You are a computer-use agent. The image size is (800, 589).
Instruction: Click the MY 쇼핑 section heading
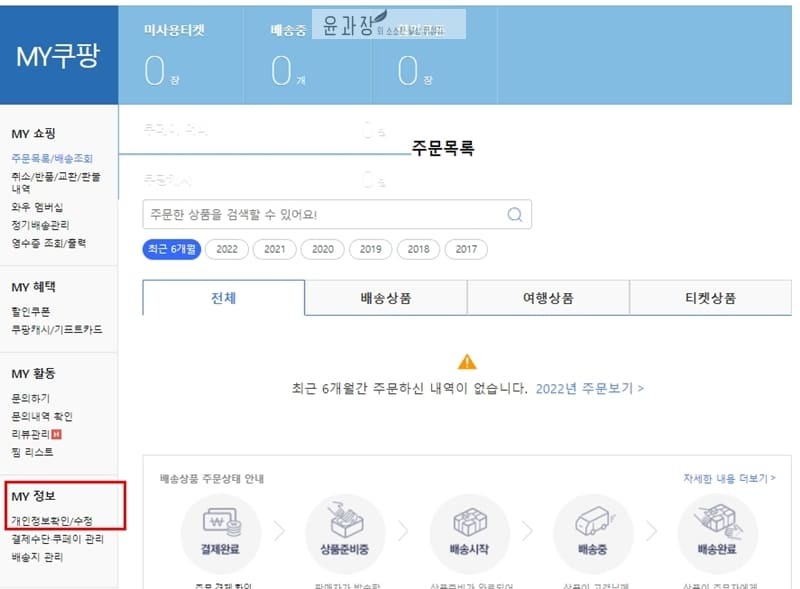(x=33, y=134)
